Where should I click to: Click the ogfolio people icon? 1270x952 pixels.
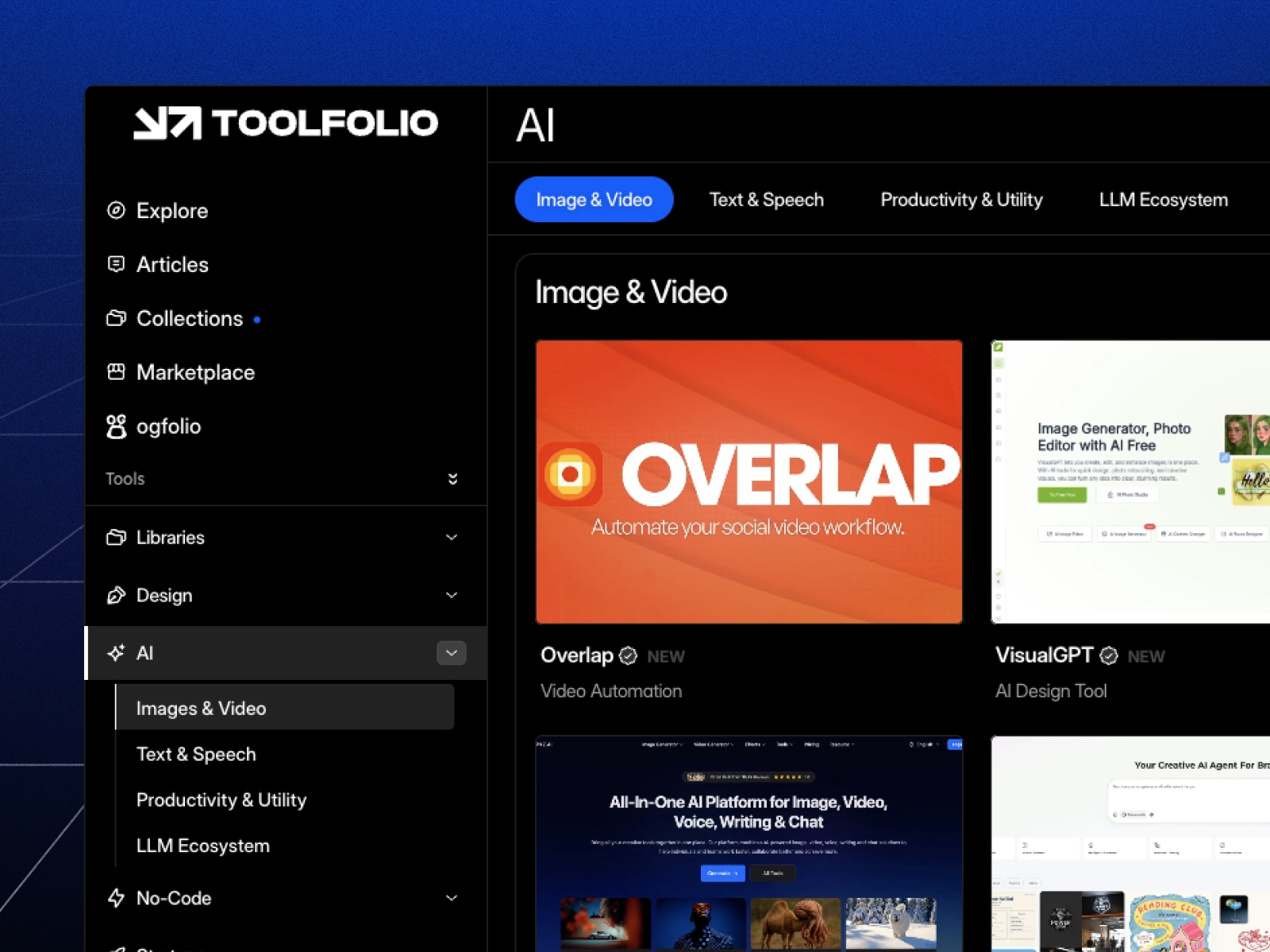(116, 426)
